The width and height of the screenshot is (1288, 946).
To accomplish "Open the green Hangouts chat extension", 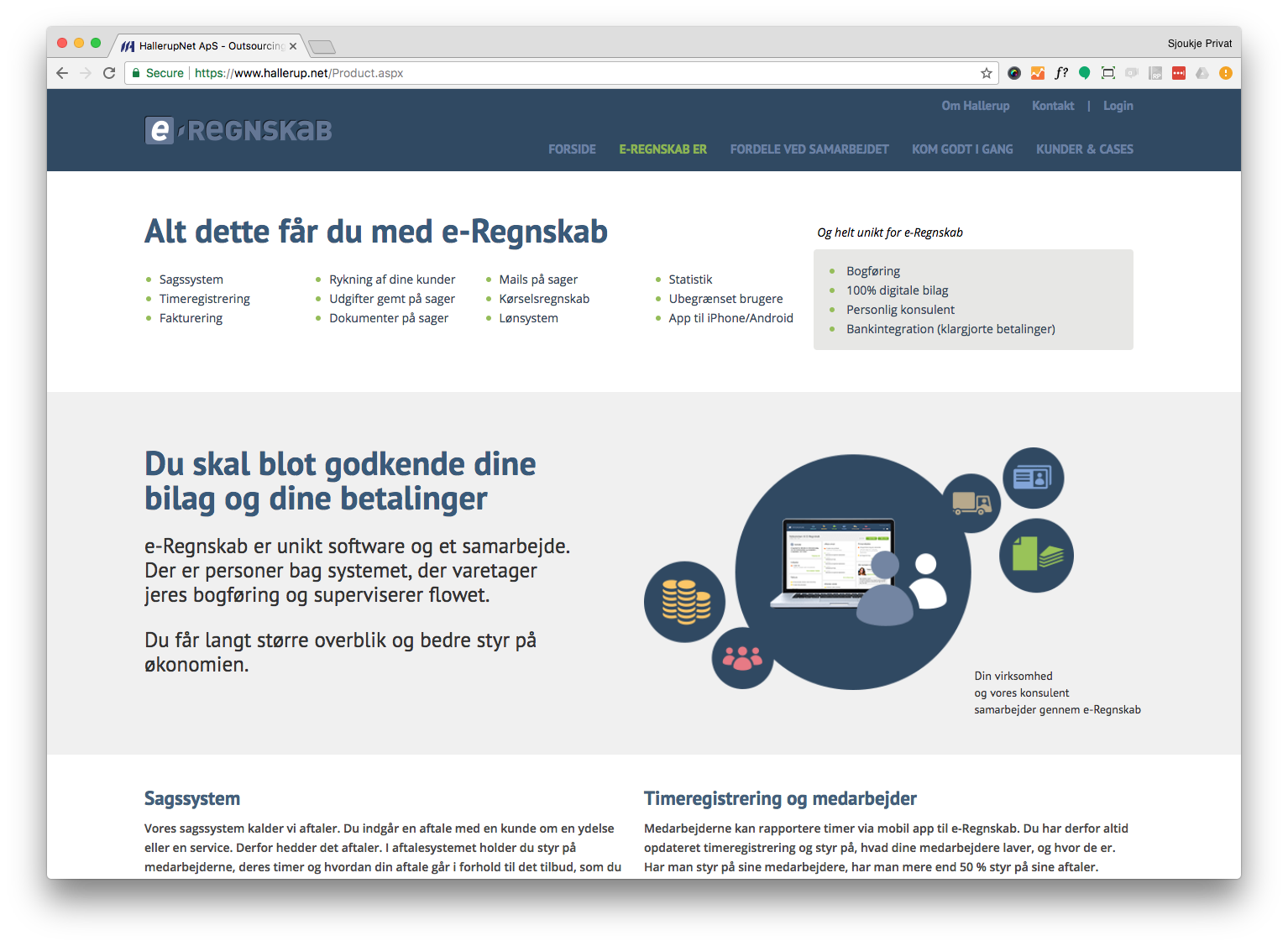I will [x=1085, y=73].
